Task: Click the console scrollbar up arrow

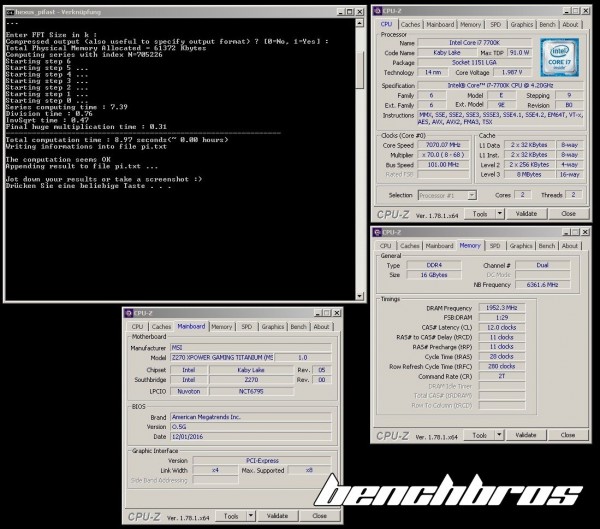Action: pyautogui.click(x=359, y=23)
